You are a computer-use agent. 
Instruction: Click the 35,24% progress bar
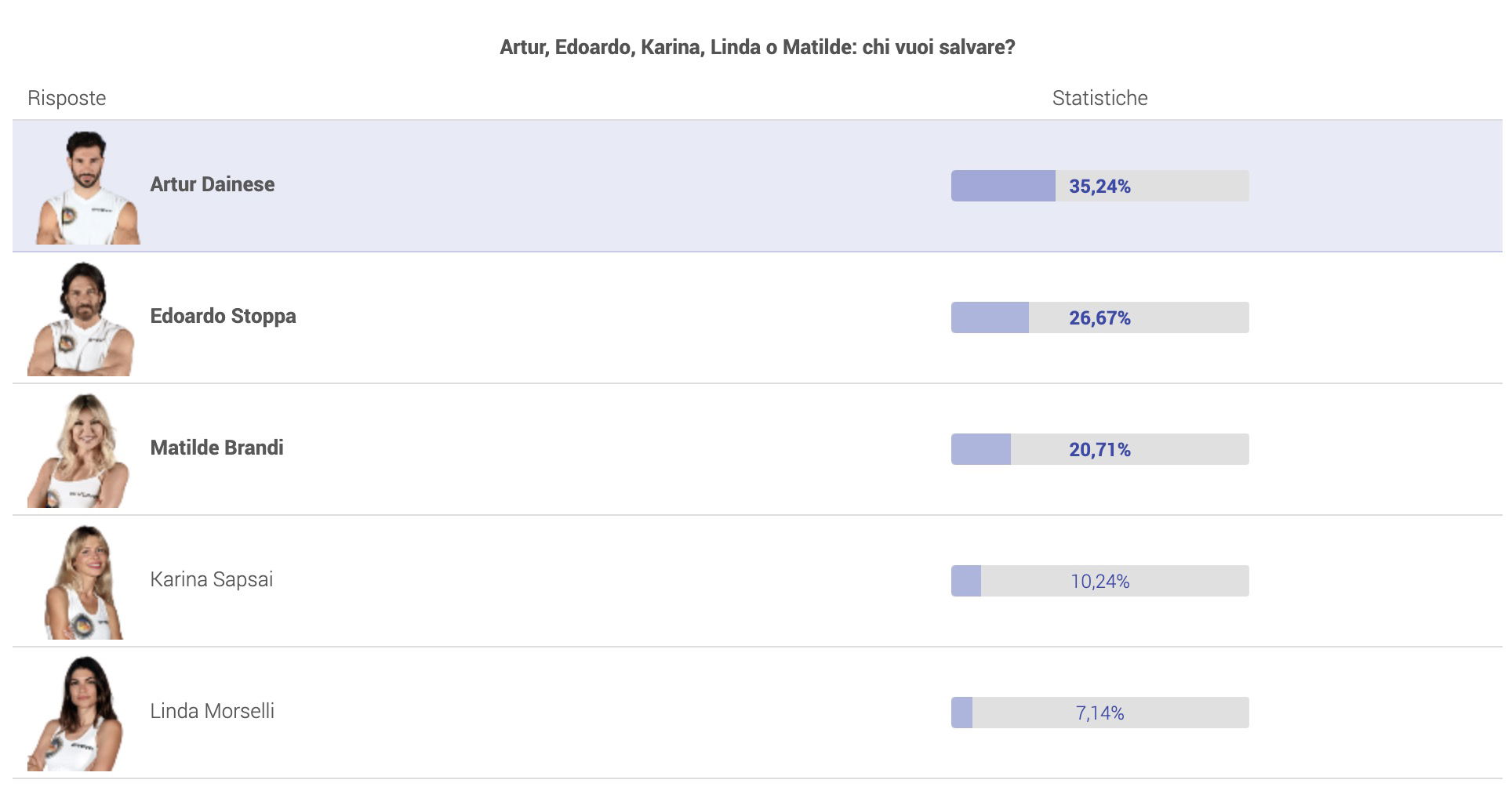[1099, 186]
